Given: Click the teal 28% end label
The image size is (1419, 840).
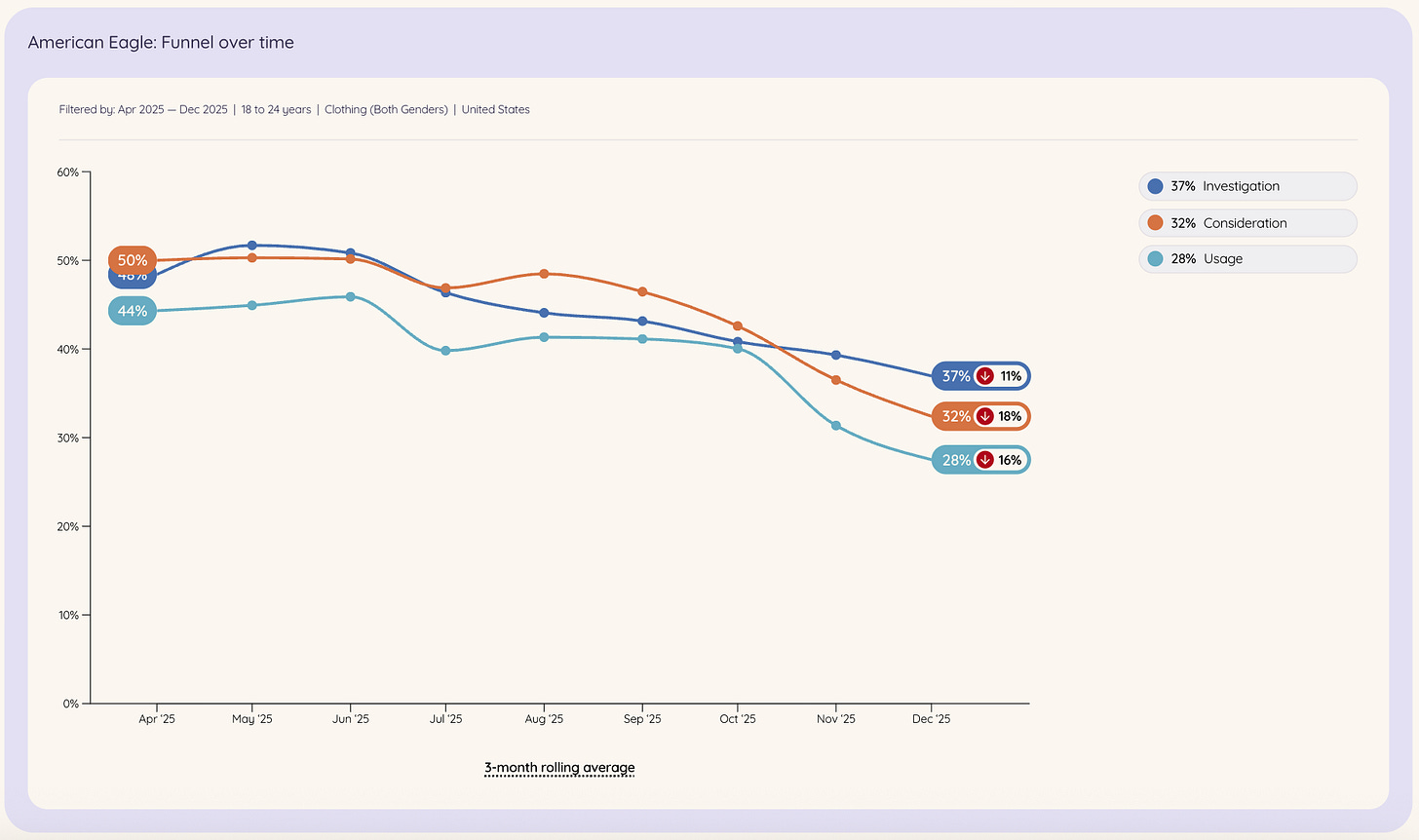Looking at the screenshot, I should pos(980,460).
